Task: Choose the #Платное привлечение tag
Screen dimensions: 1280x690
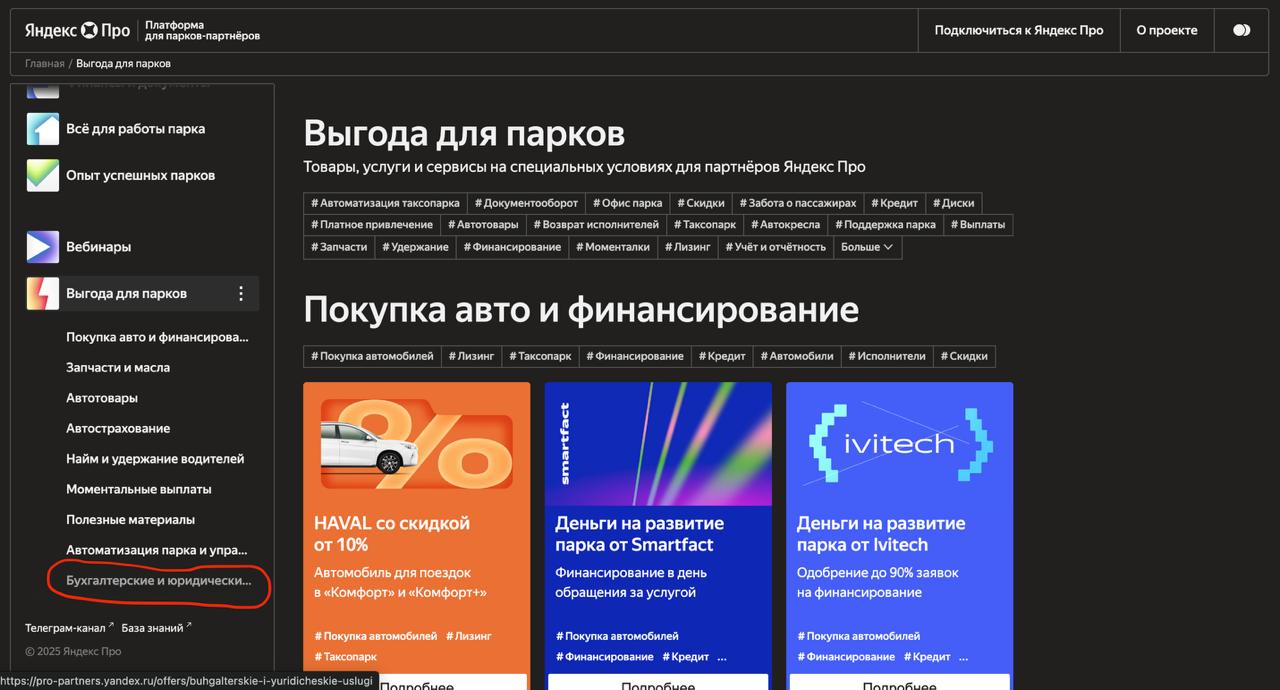Action: coord(372,225)
